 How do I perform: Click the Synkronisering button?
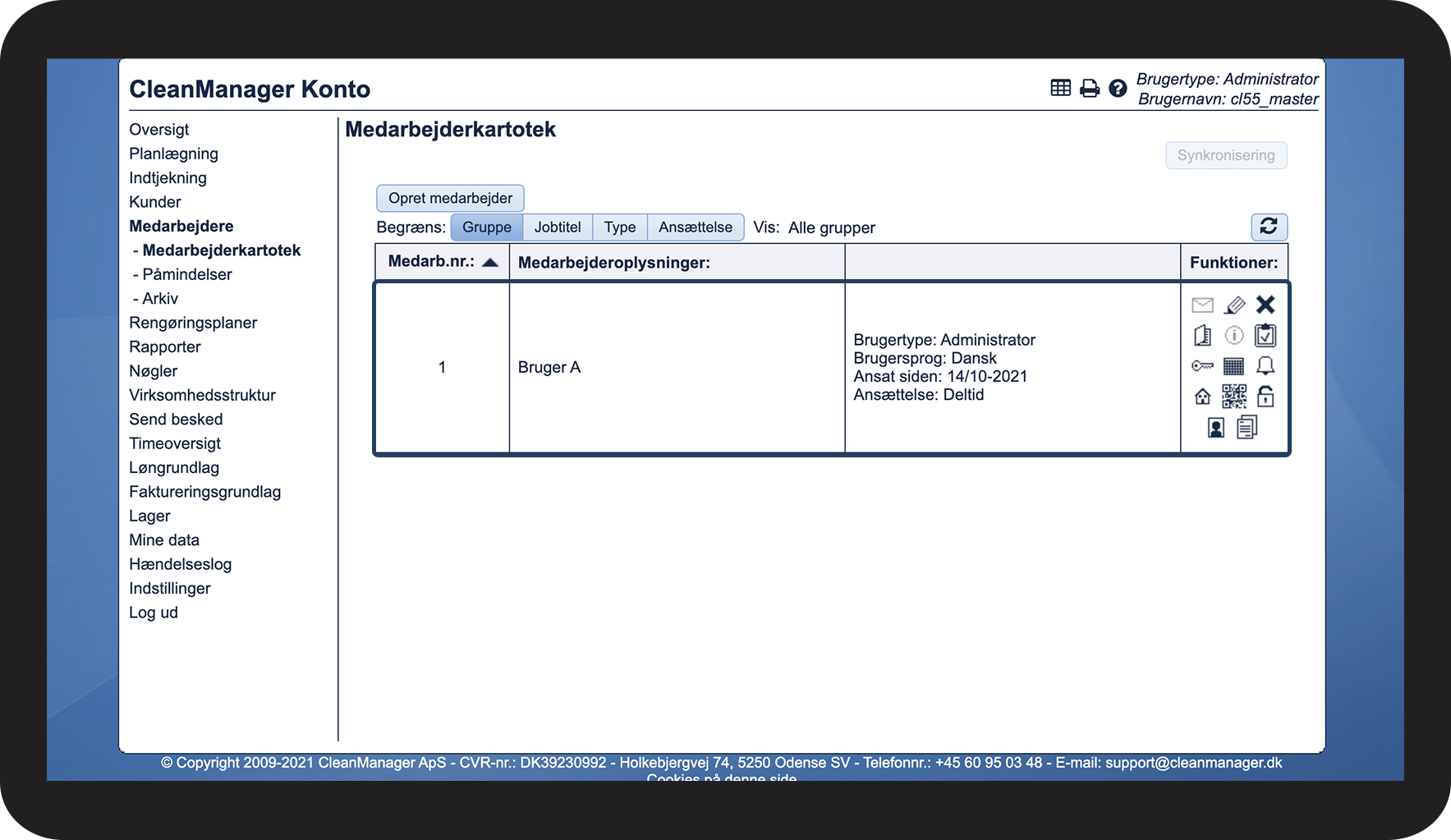tap(1226, 155)
